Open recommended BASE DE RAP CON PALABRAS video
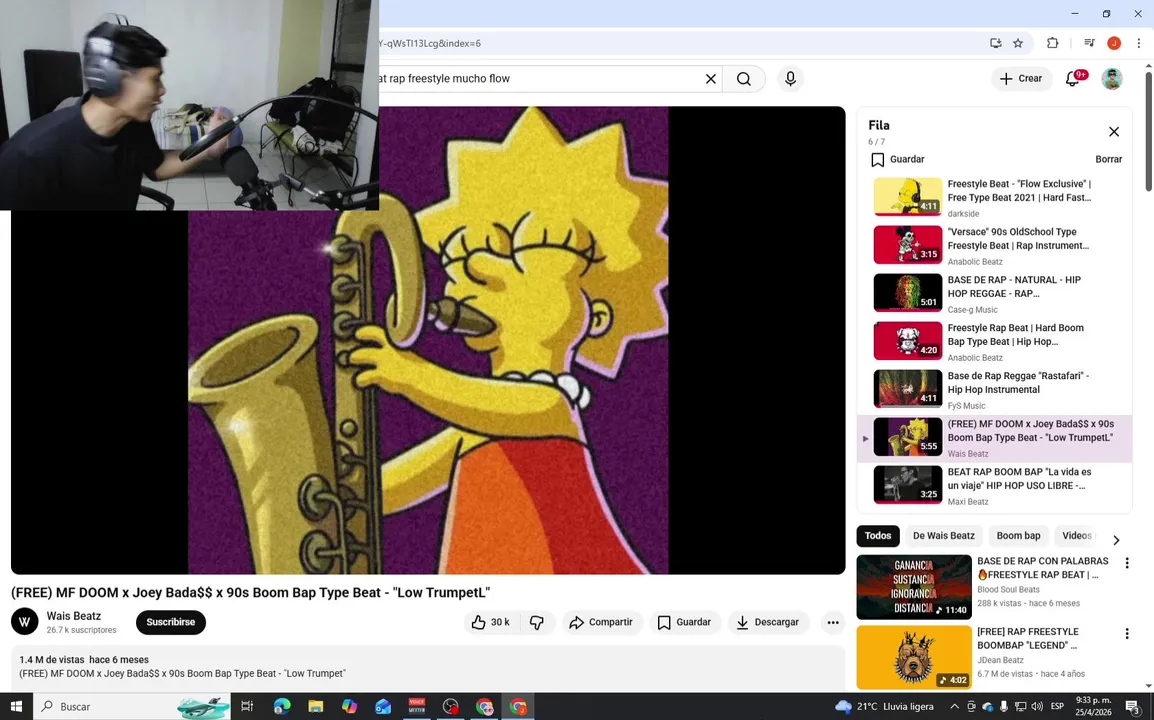The image size is (1154, 720). pyautogui.click(x=913, y=587)
